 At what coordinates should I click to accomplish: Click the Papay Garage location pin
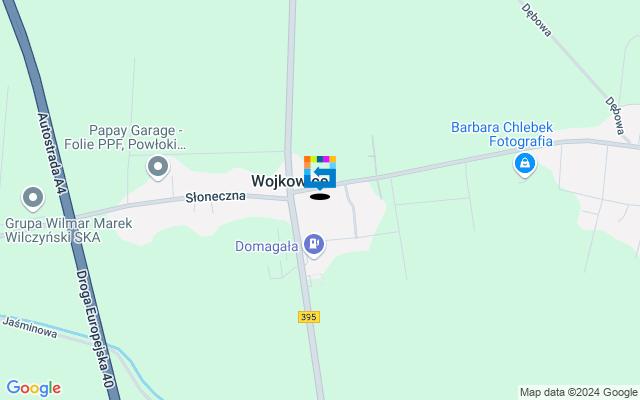point(158,167)
